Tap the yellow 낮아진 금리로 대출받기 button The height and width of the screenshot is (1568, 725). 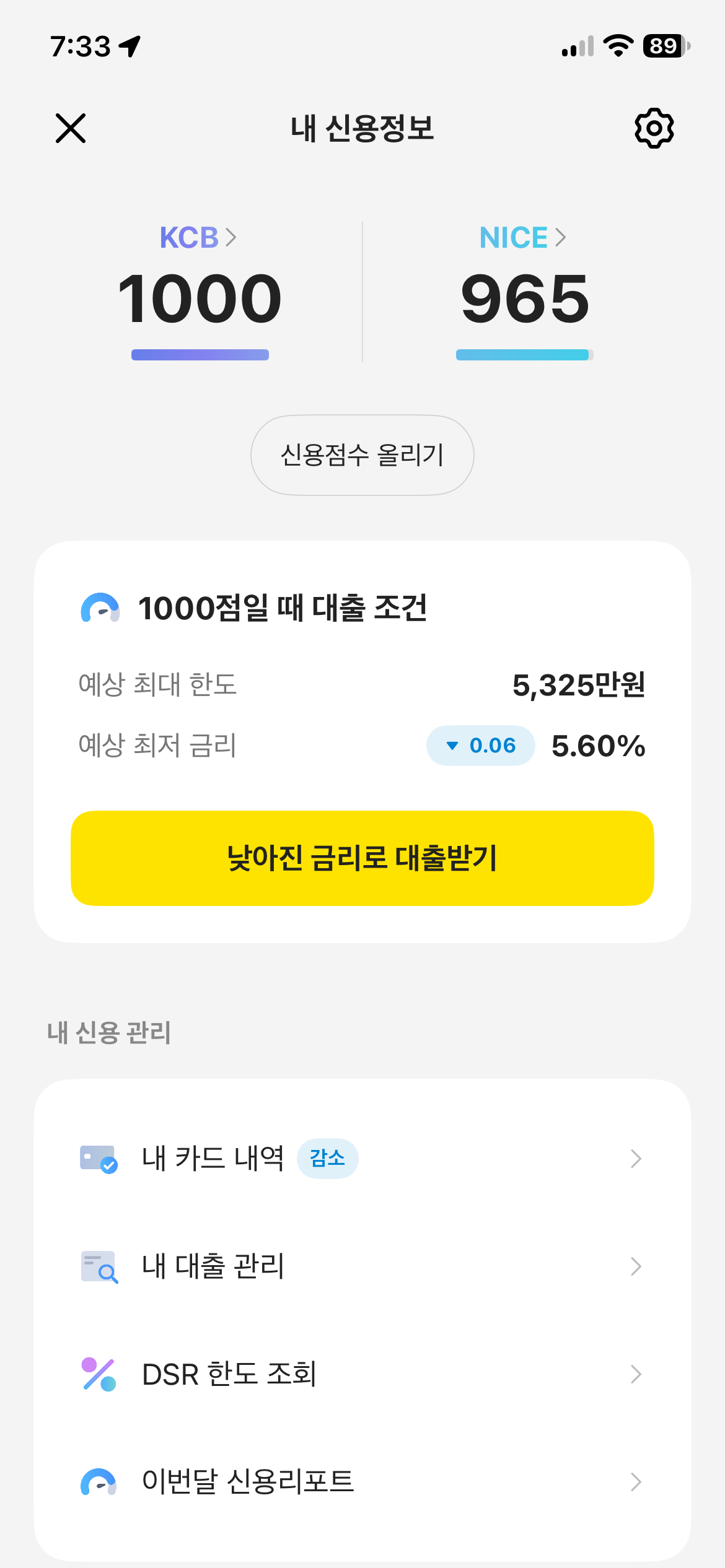point(362,858)
